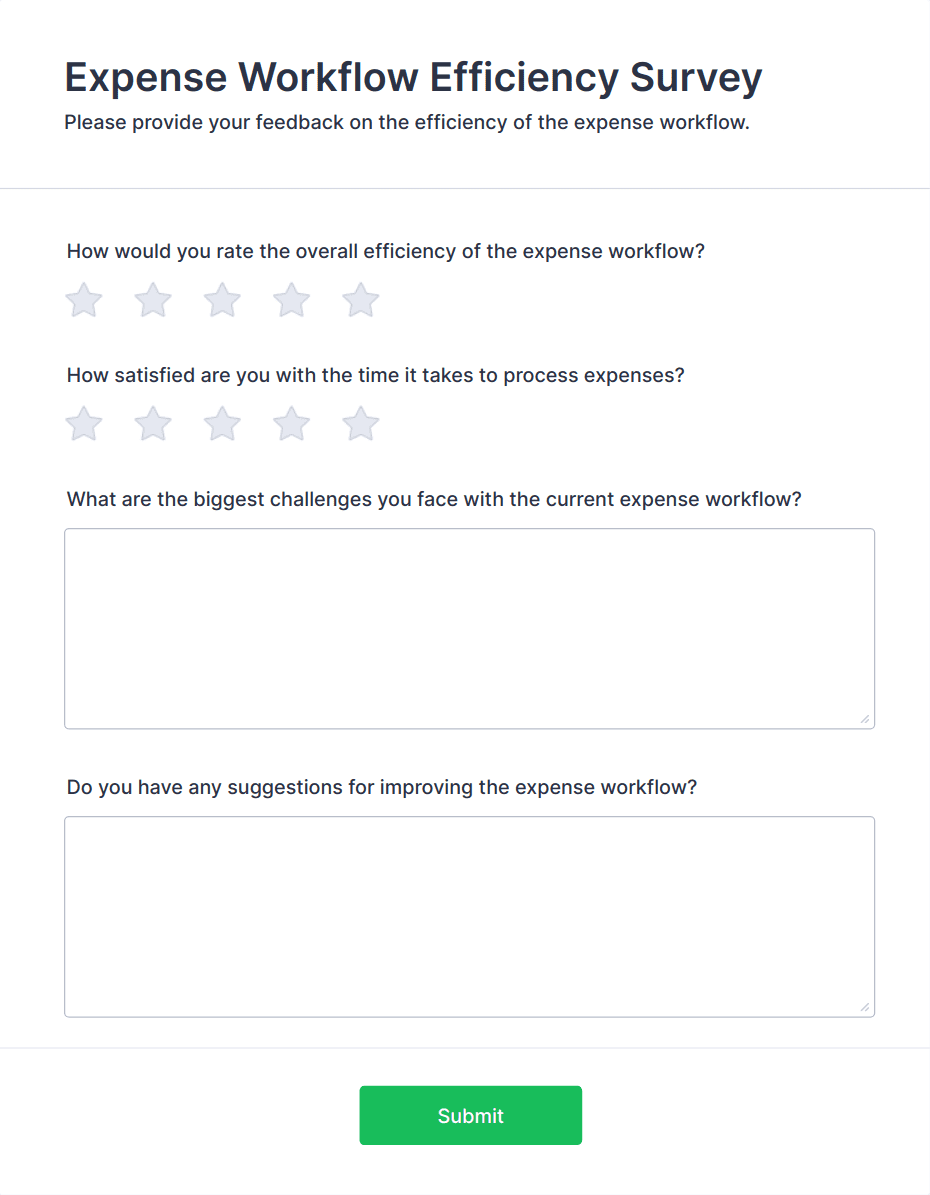
Task: Click the first star under the efficiency question
Action: click(83, 299)
